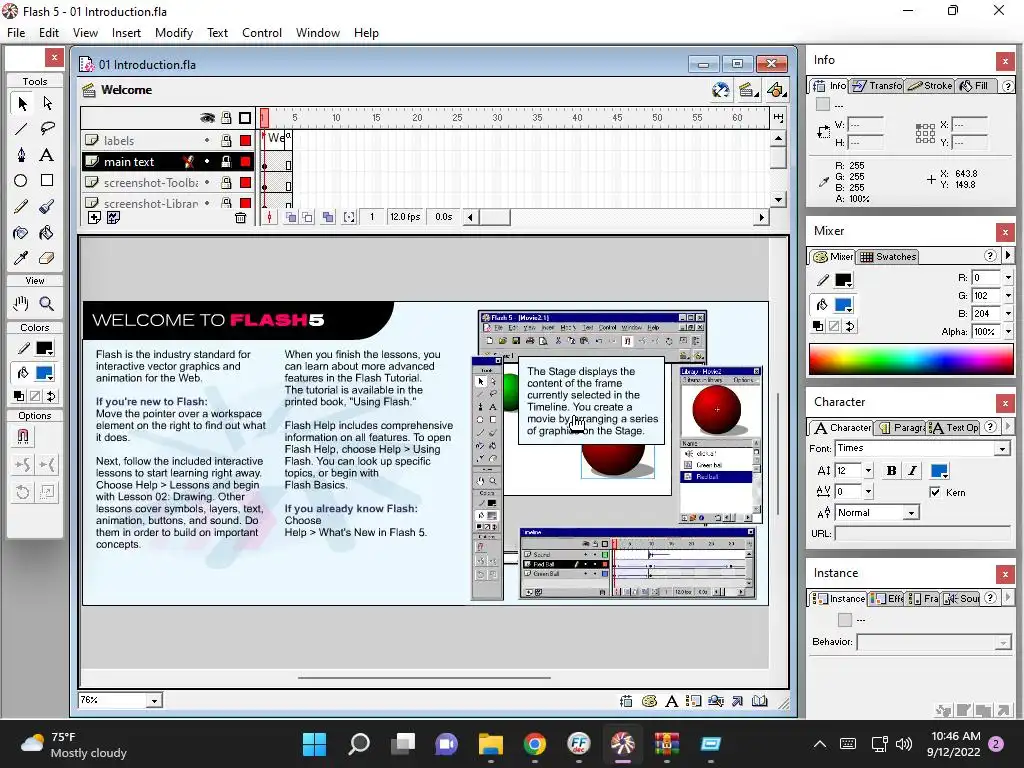Select the Hand tool
This screenshot has height=768, width=1024.
[x=22, y=304]
